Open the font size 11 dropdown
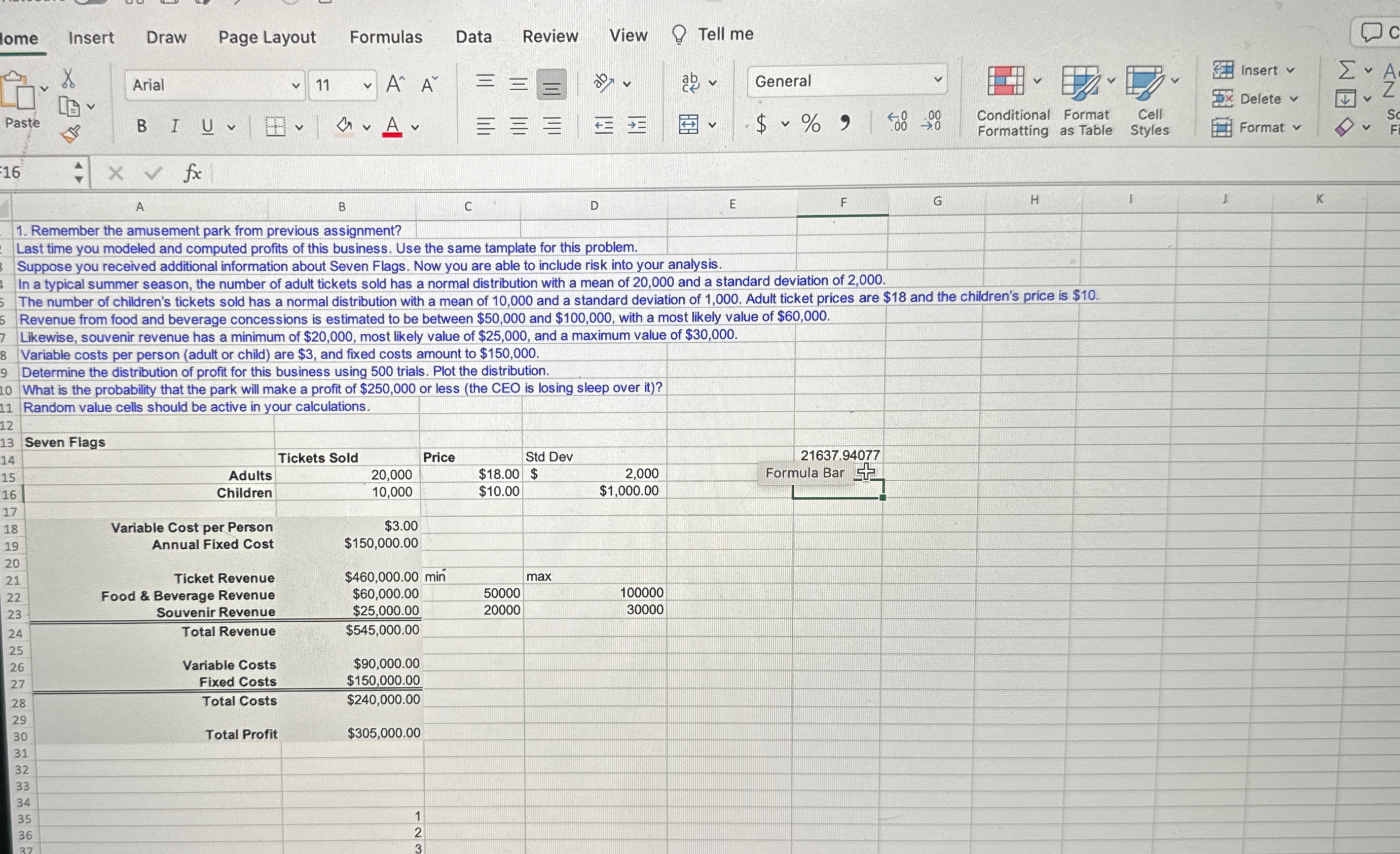The width and height of the screenshot is (1400, 854). pyautogui.click(x=367, y=86)
